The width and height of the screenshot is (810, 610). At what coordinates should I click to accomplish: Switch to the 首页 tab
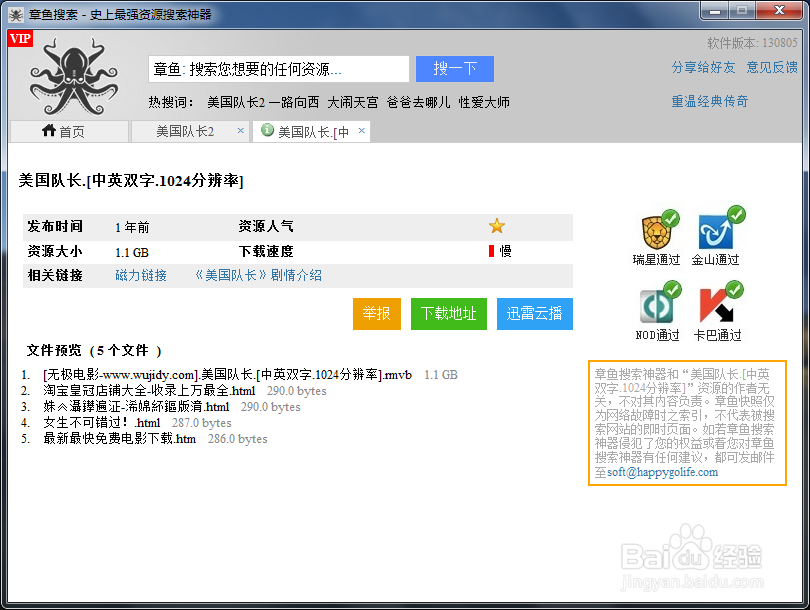(62, 130)
